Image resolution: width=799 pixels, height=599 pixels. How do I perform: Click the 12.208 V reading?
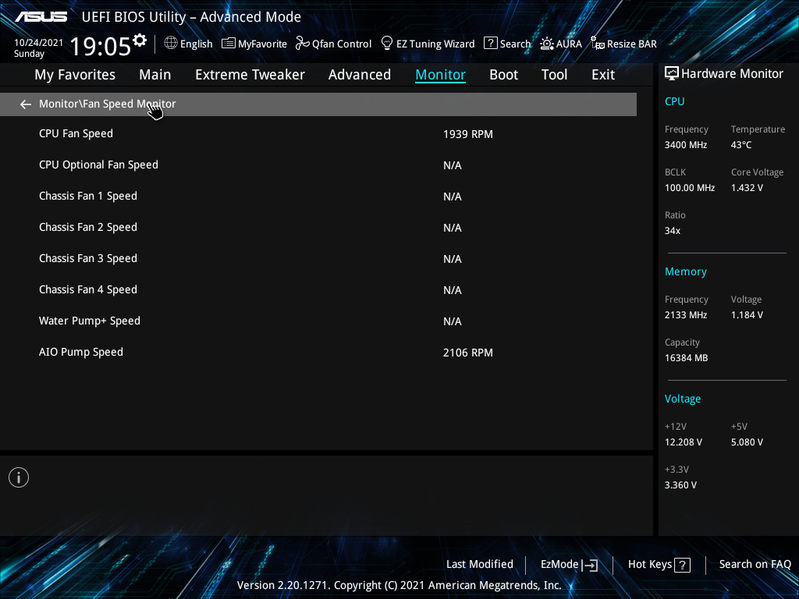(x=683, y=442)
